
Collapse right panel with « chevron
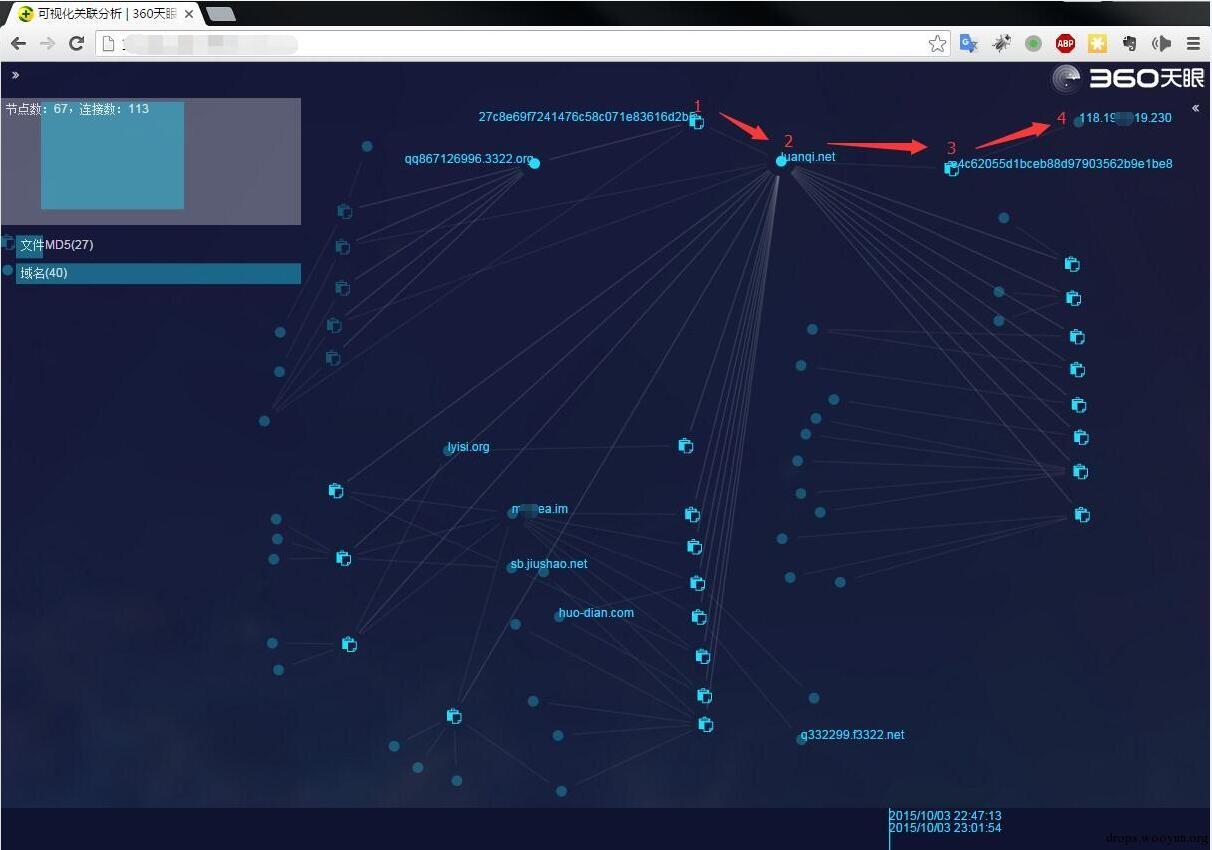1195,108
